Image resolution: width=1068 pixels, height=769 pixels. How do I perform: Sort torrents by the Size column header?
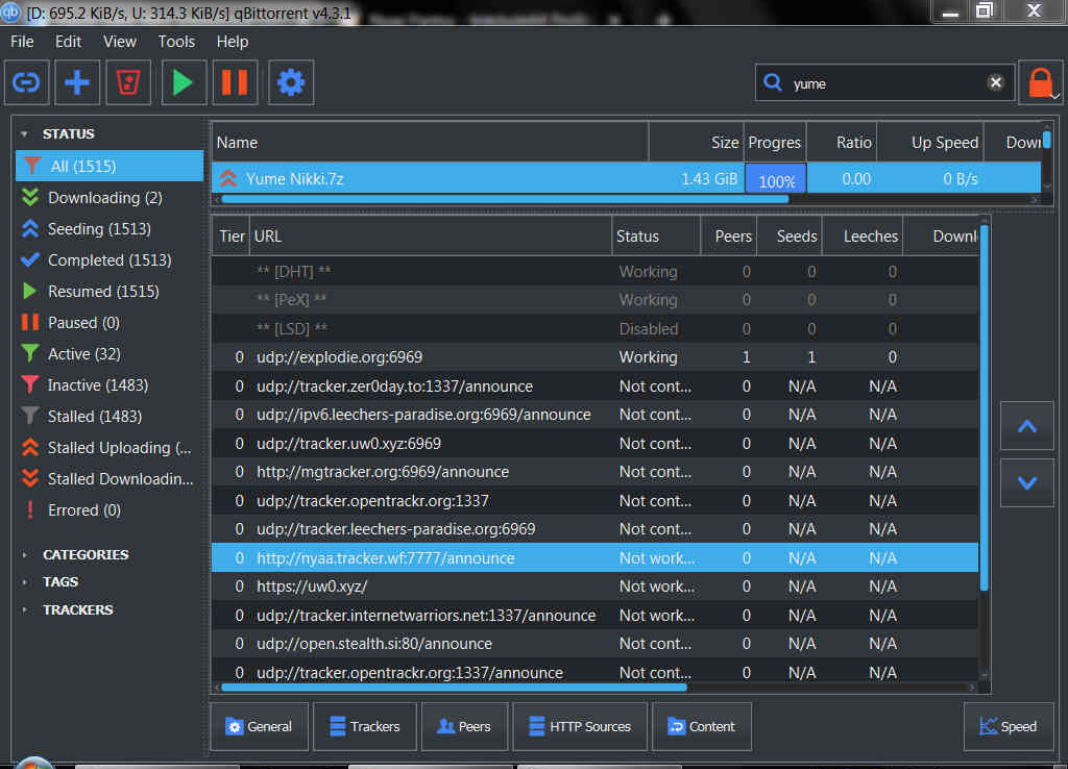(696, 142)
